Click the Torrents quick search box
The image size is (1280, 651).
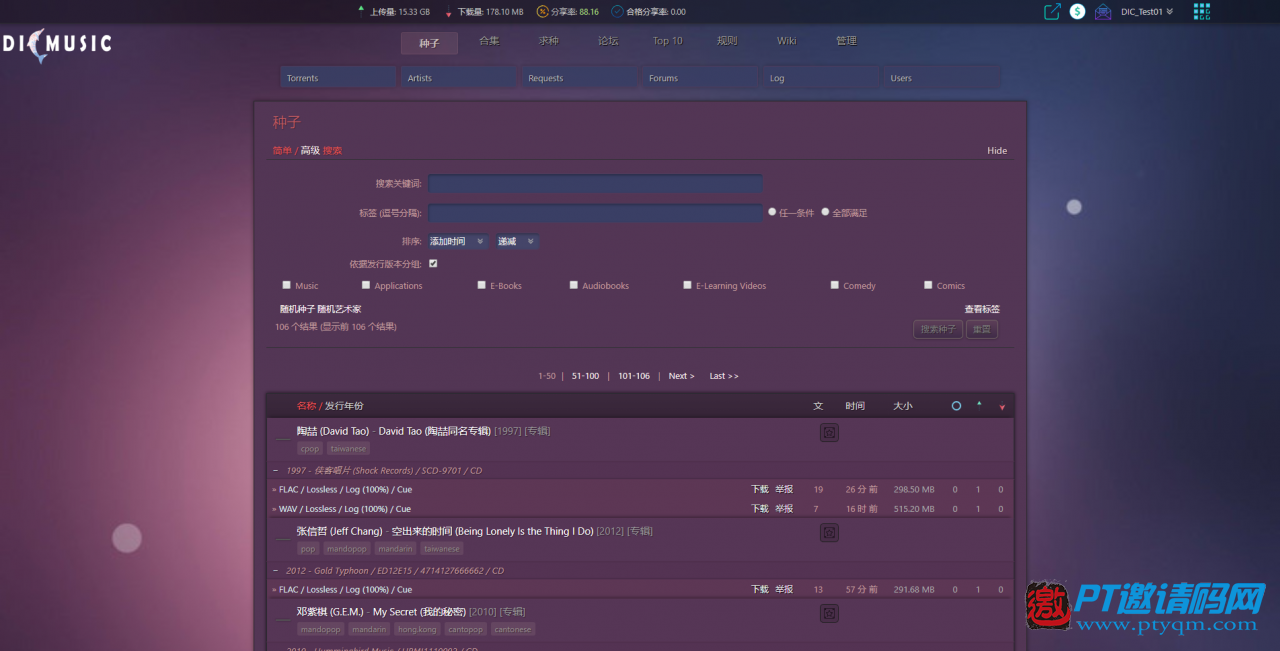pyautogui.click(x=338, y=78)
